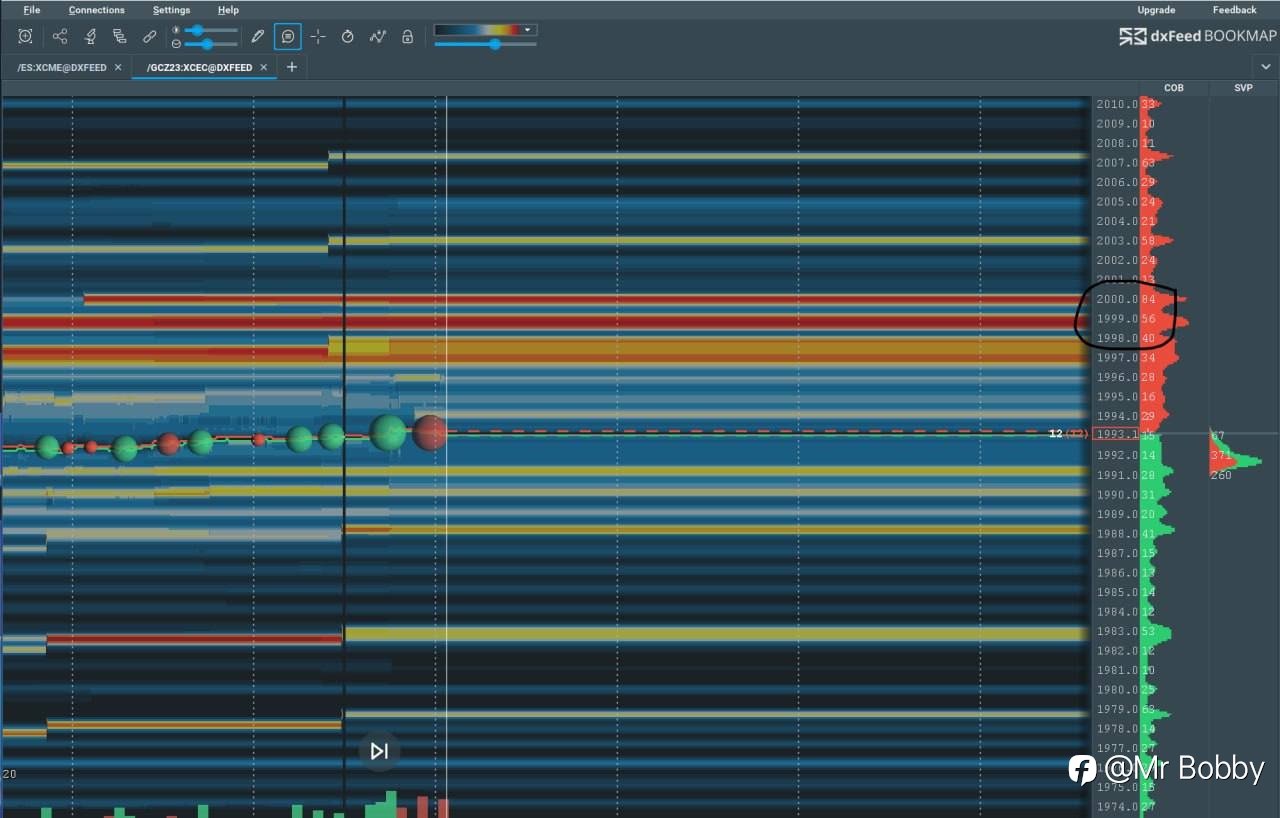Click the share icon in toolbar
Viewport: 1280px width, 818px height.
tap(60, 36)
